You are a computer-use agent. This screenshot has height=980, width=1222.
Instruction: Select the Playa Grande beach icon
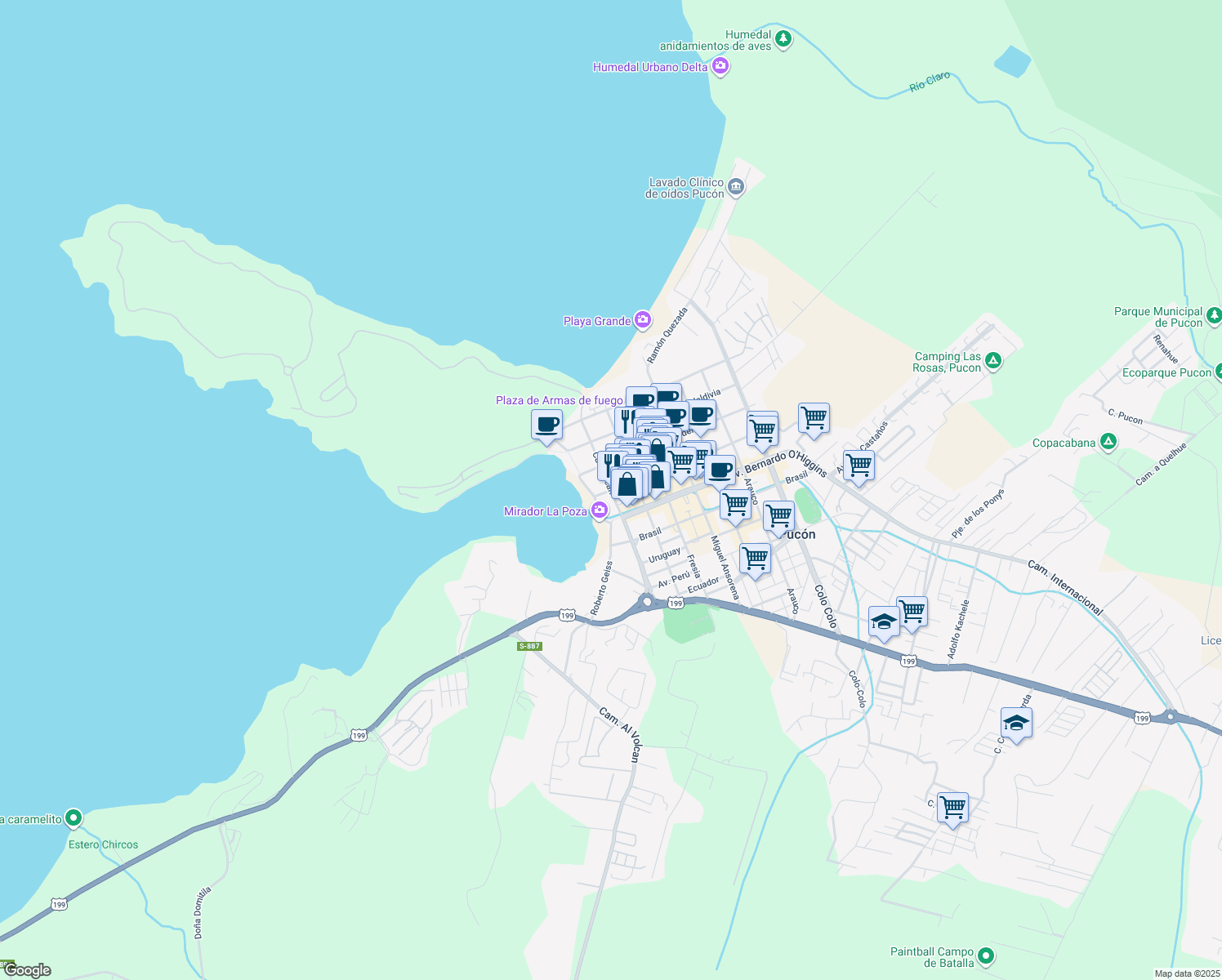click(x=642, y=321)
